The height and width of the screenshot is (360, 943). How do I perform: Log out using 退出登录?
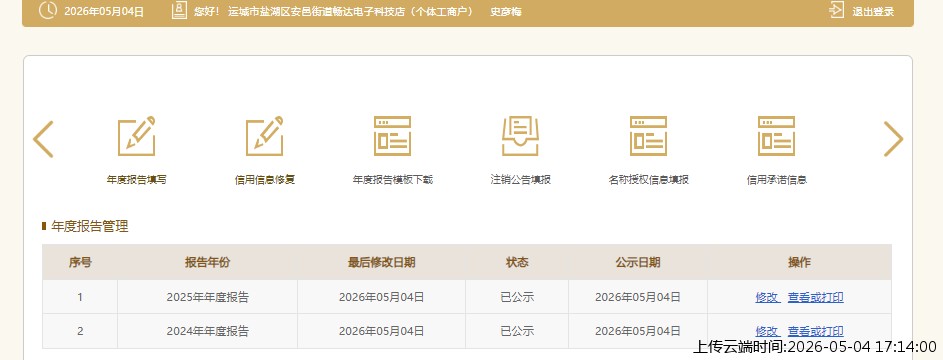click(873, 11)
